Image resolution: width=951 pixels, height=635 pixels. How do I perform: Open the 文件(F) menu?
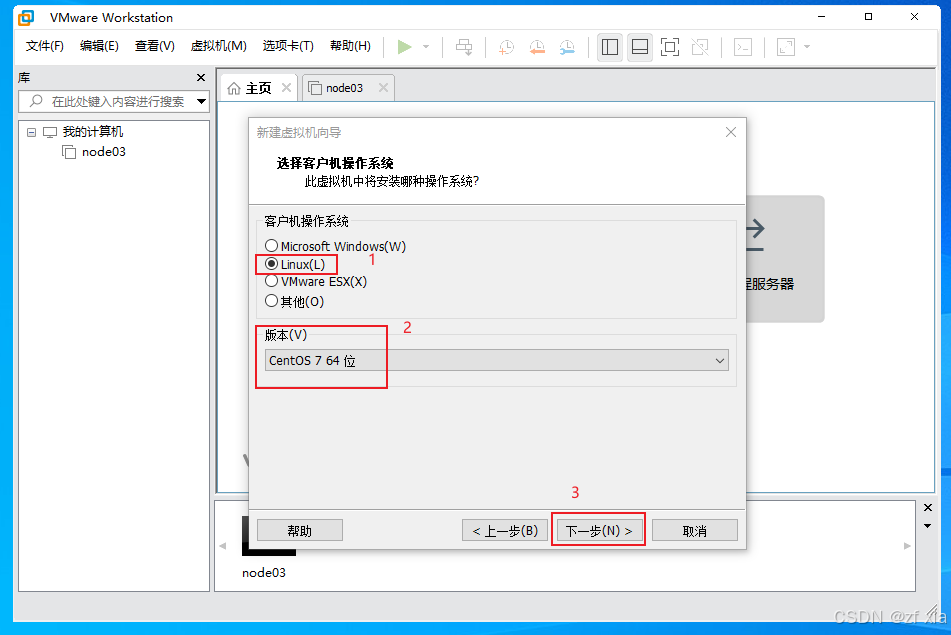pos(44,46)
